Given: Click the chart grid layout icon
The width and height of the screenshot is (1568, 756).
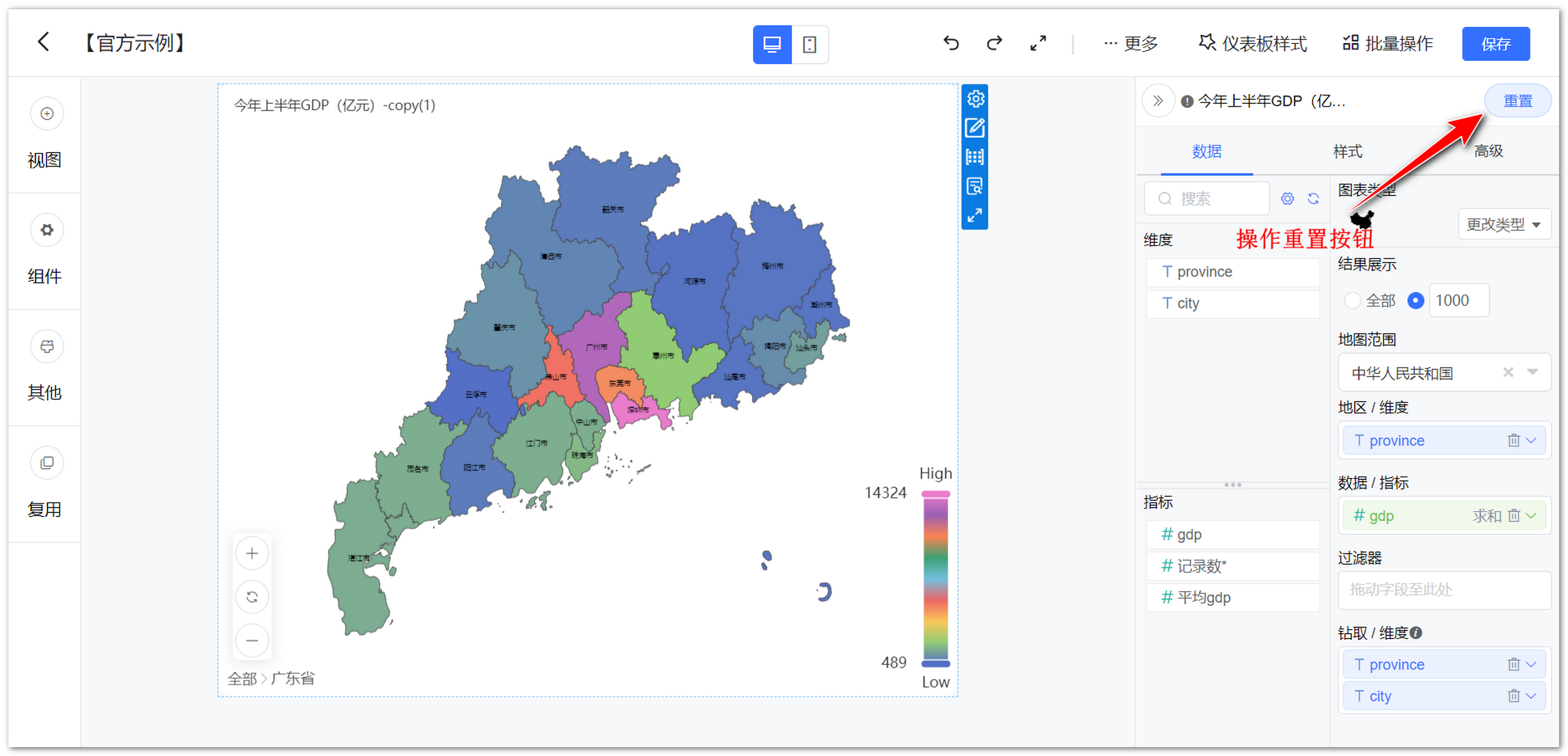Looking at the screenshot, I should click(x=975, y=157).
